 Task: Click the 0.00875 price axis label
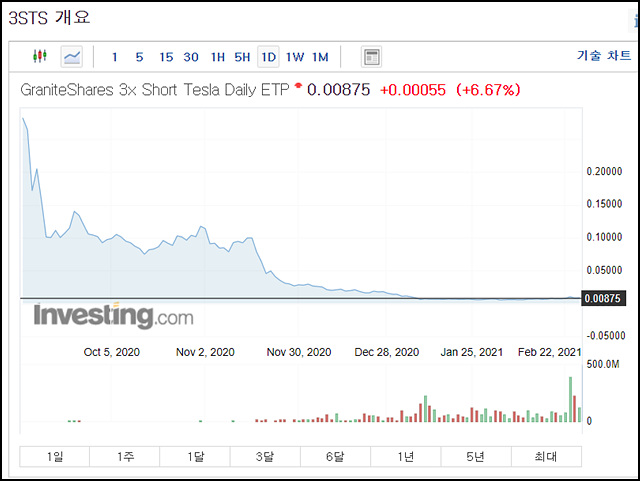[x=603, y=298]
